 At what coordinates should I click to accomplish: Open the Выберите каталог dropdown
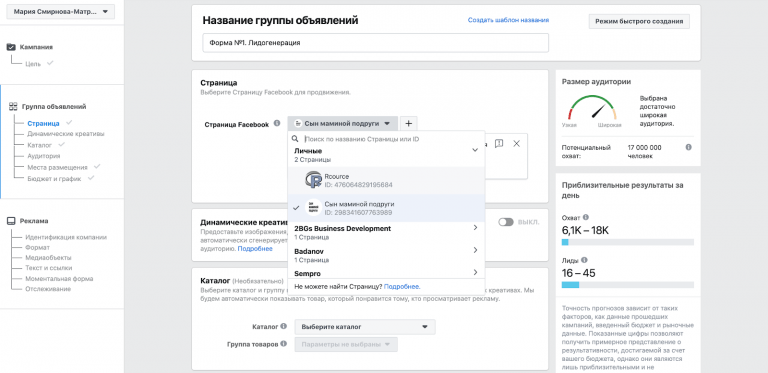[x=364, y=326]
